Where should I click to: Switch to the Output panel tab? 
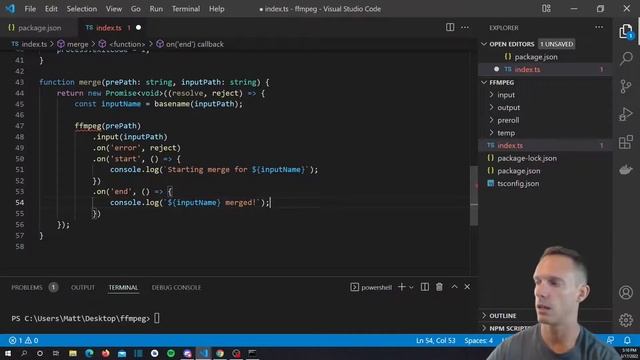point(82,287)
